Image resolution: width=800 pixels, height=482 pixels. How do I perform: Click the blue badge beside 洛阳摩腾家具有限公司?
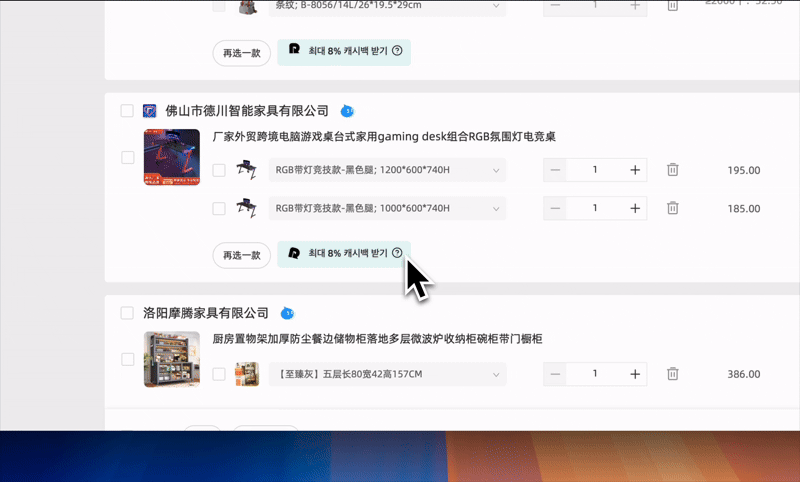coord(287,313)
